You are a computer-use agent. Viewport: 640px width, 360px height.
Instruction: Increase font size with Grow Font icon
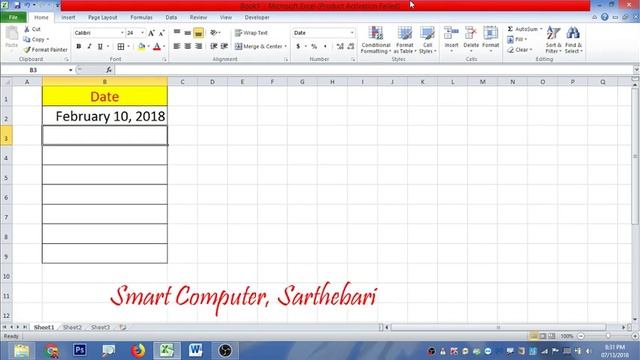point(151,33)
